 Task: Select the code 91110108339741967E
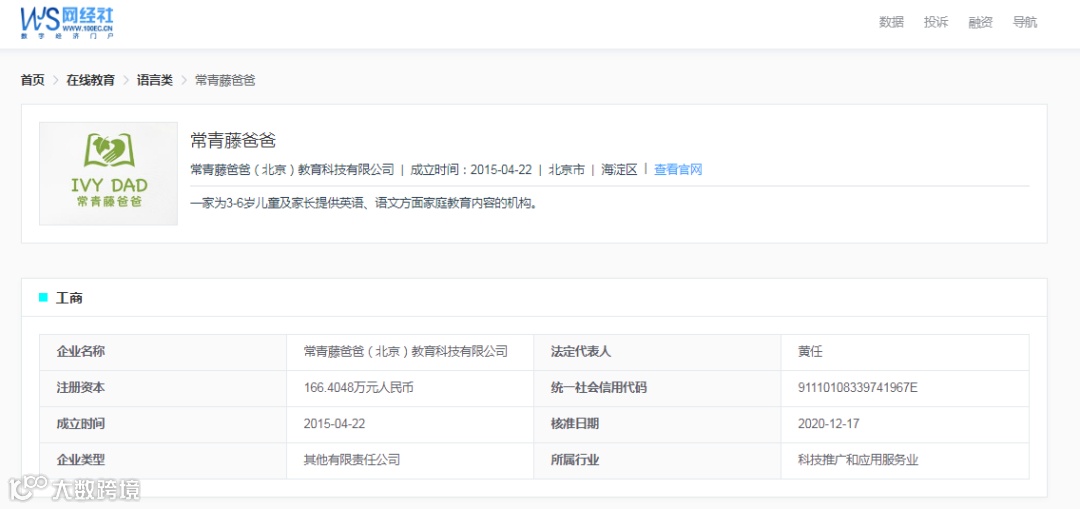858,388
